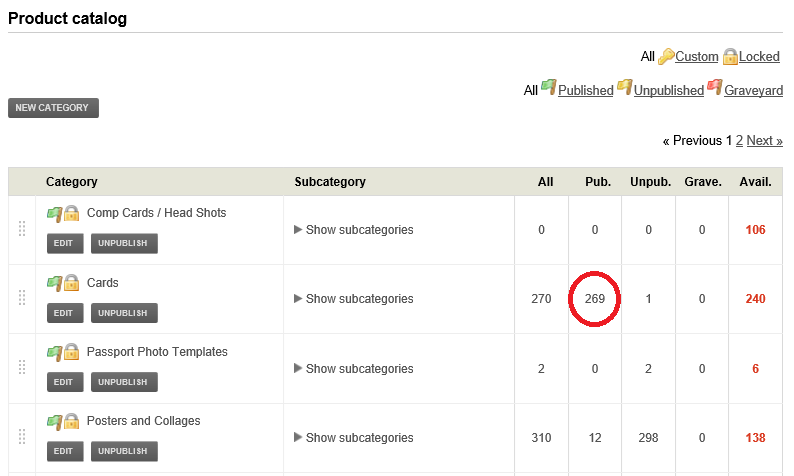This screenshot has height=476, width=794.
Task: Click the green flag icon beside Published
Action: (548, 88)
